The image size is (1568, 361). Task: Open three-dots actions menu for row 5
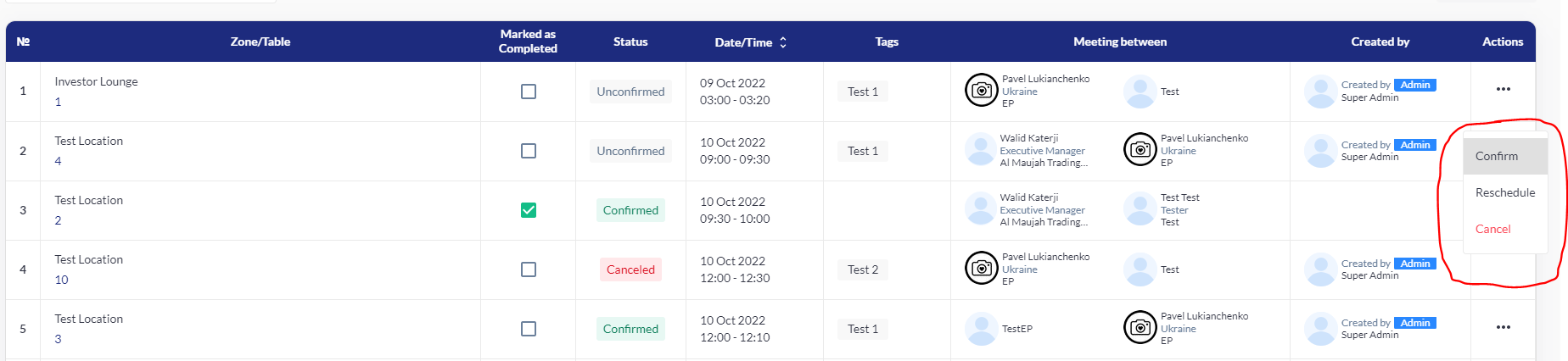[1503, 327]
